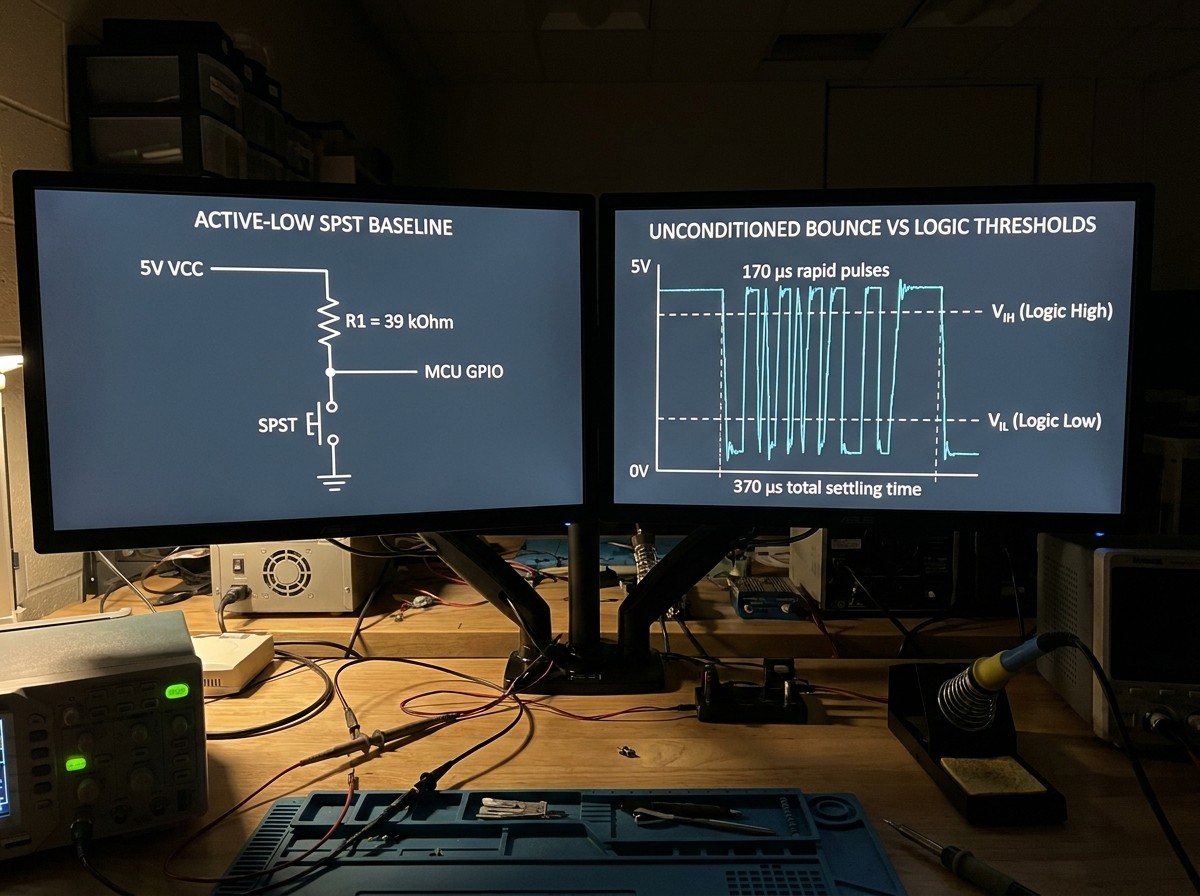
Task: Select the 'MCU GPIO' label
Action: pyautogui.click(x=464, y=372)
